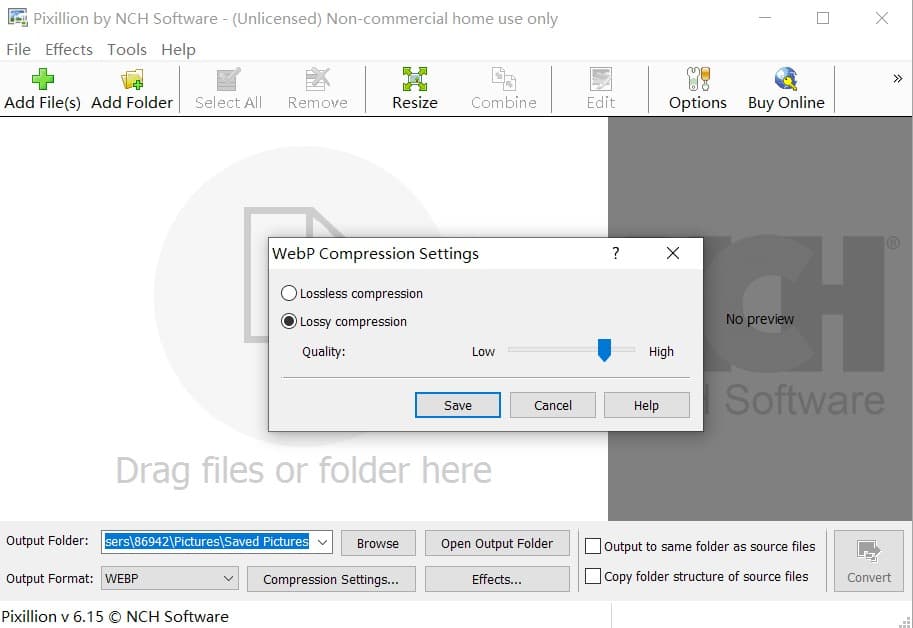Screen dimensions: 913x628
Task: Click the Buy Online icon
Action: [786, 80]
